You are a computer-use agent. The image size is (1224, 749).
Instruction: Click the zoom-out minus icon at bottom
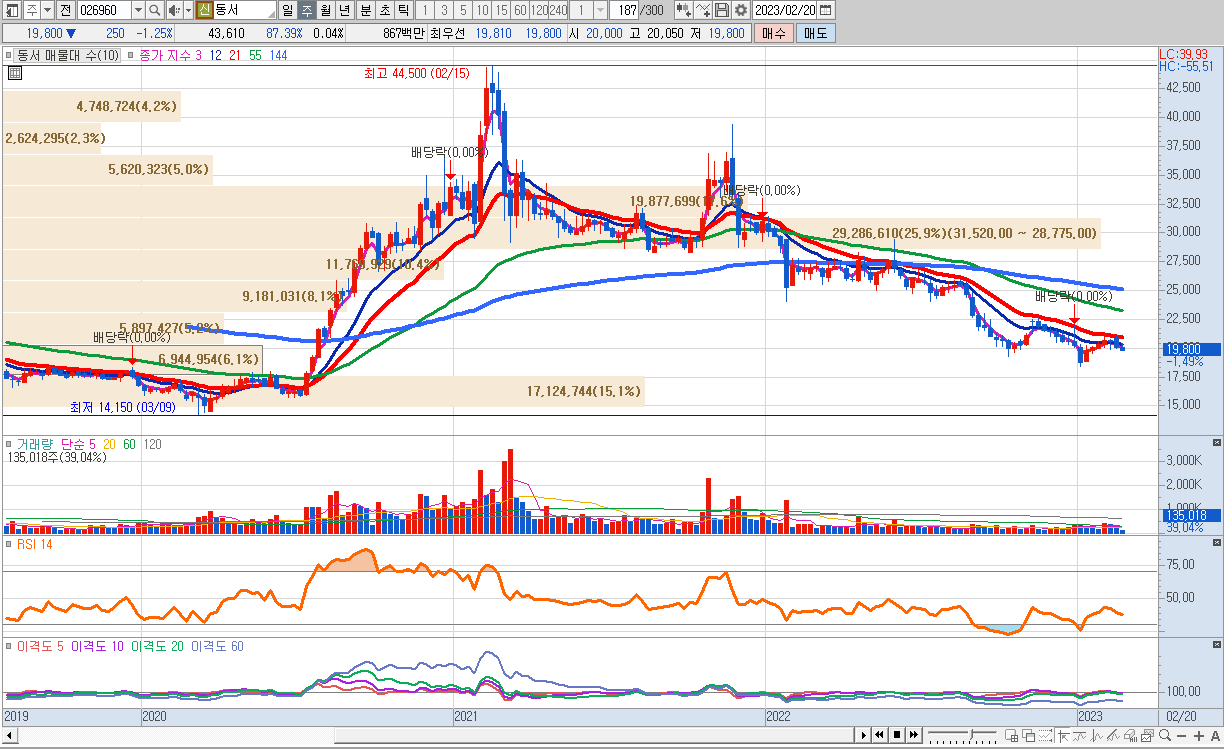(x=1183, y=736)
